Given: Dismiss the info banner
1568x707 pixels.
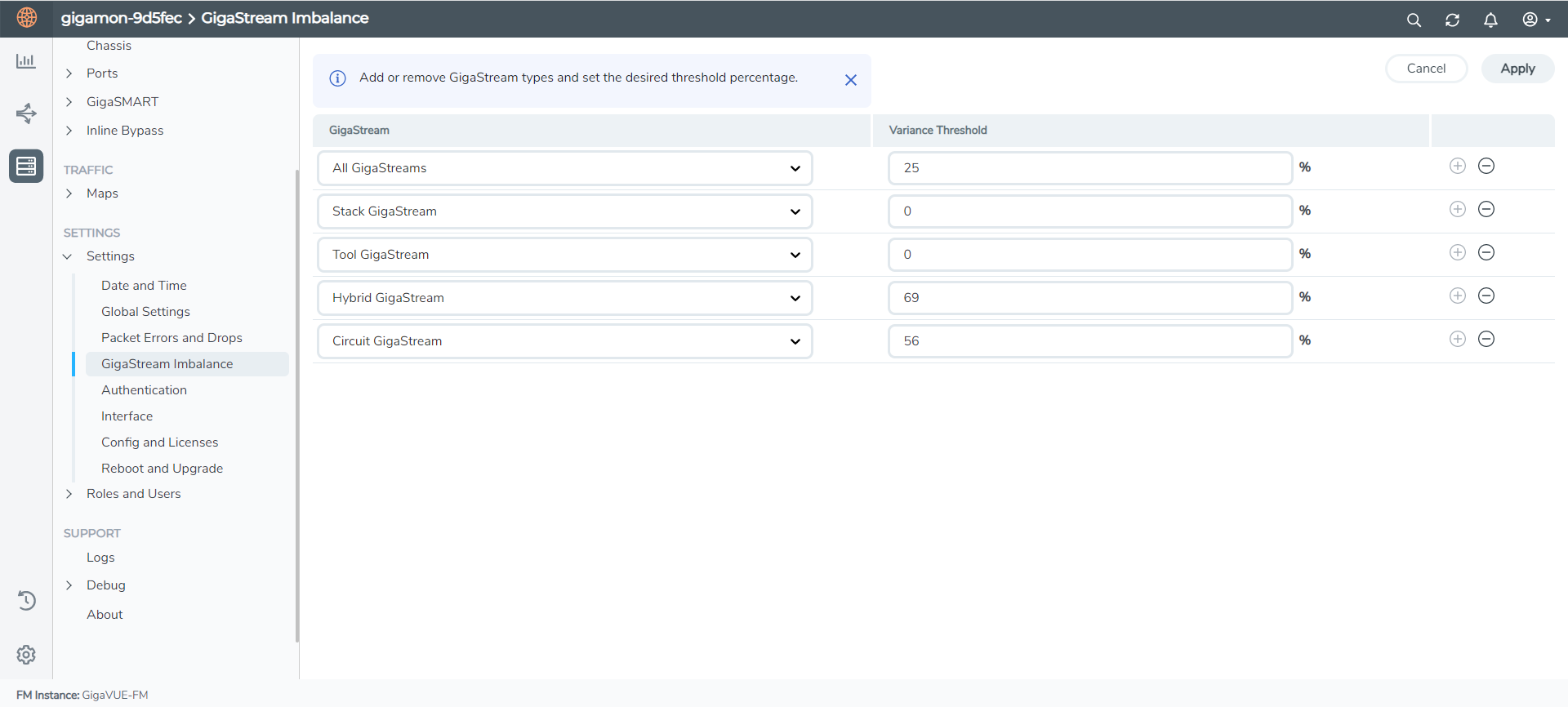Looking at the screenshot, I should 850,80.
